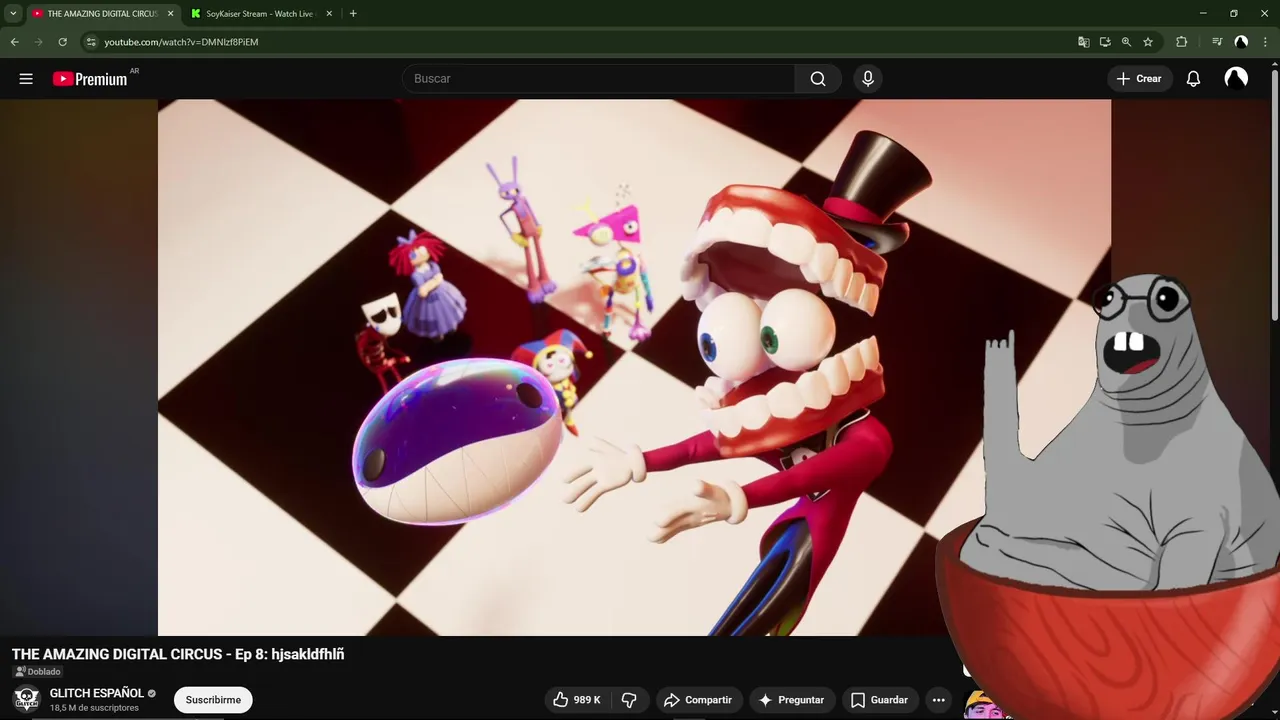This screenshot has width=1280, height=720.
Task: Bookmark this page with star icon
Action: coord(1148,42)
